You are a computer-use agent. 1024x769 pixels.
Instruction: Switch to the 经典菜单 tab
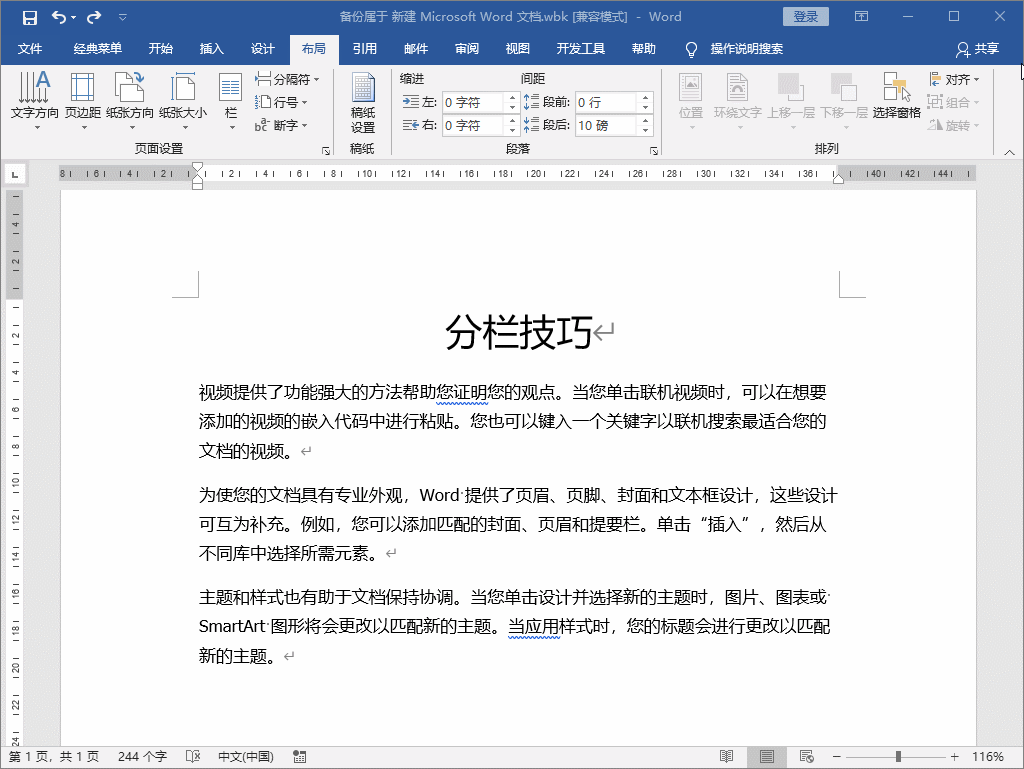coord(97,49)
